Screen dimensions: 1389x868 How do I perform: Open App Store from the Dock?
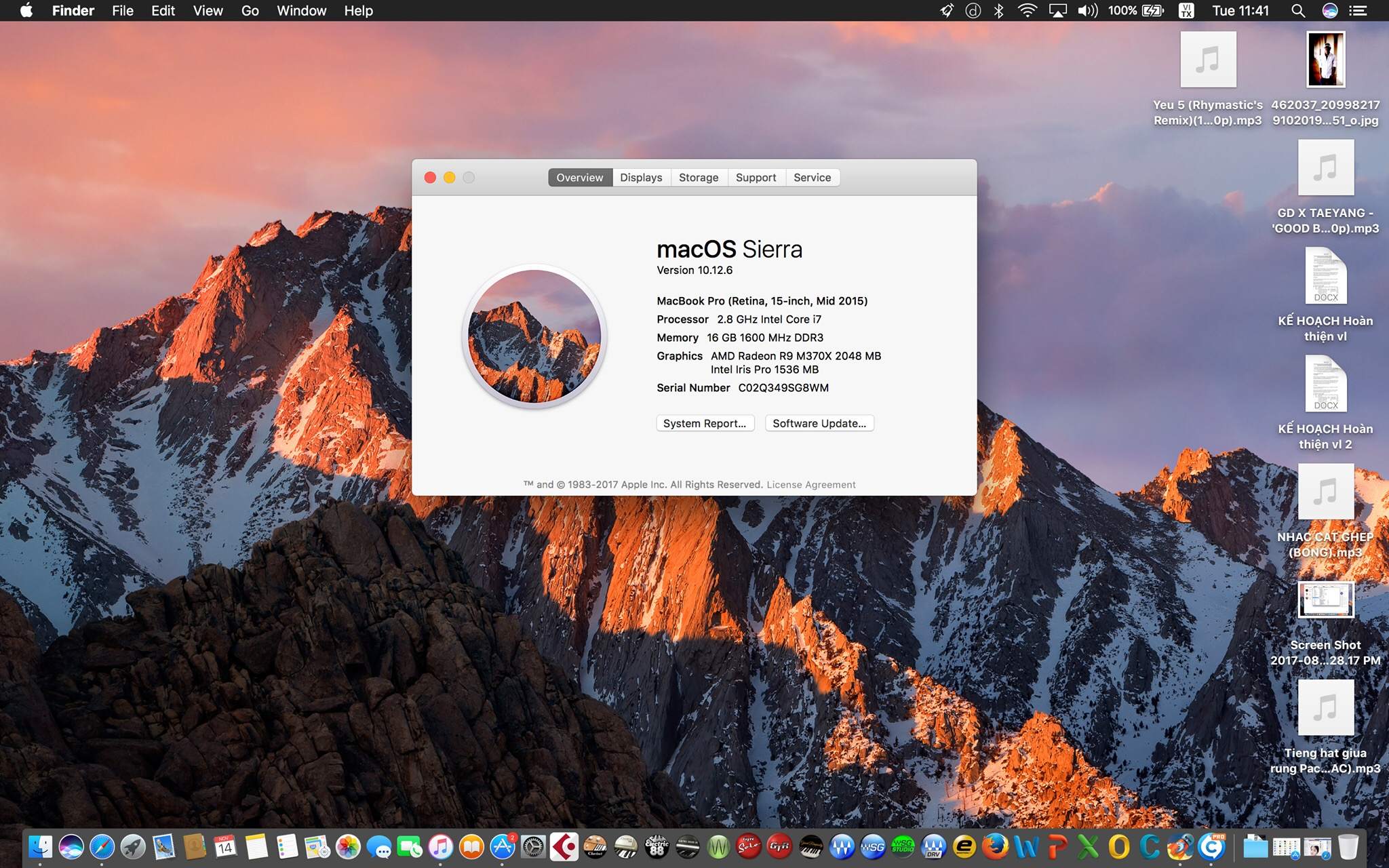pyautogui.click(x=503, y=846)
